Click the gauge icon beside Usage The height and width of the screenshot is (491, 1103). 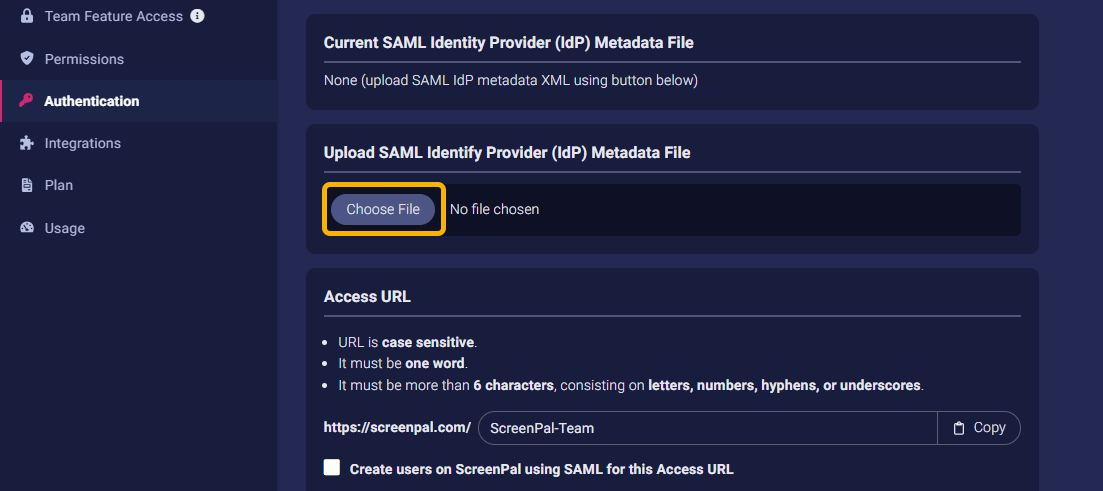point(27,227)
